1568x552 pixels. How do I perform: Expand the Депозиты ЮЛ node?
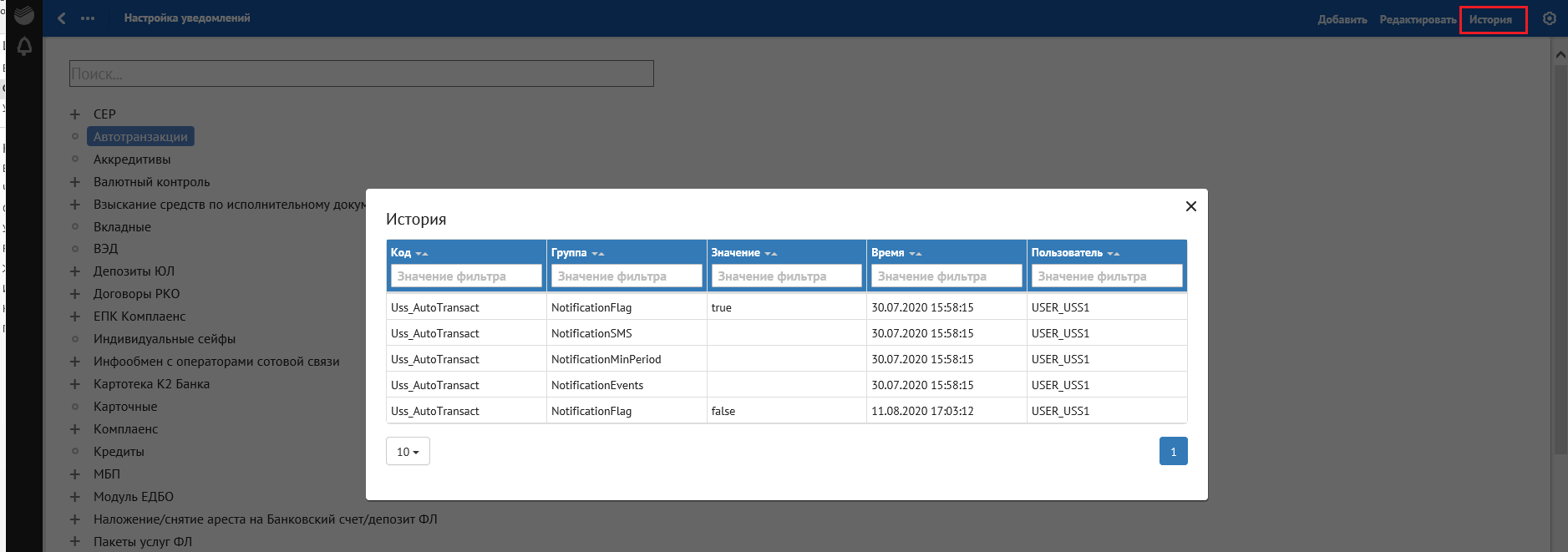pos(75,271)
